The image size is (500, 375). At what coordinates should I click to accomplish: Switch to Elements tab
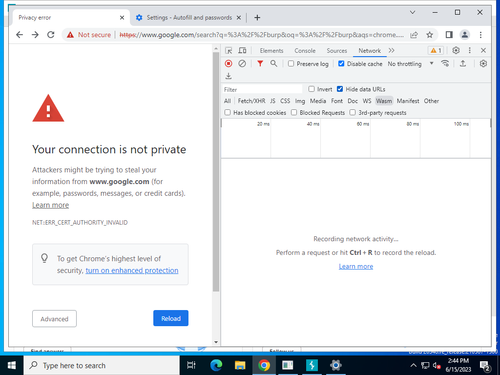pos(271,51)
